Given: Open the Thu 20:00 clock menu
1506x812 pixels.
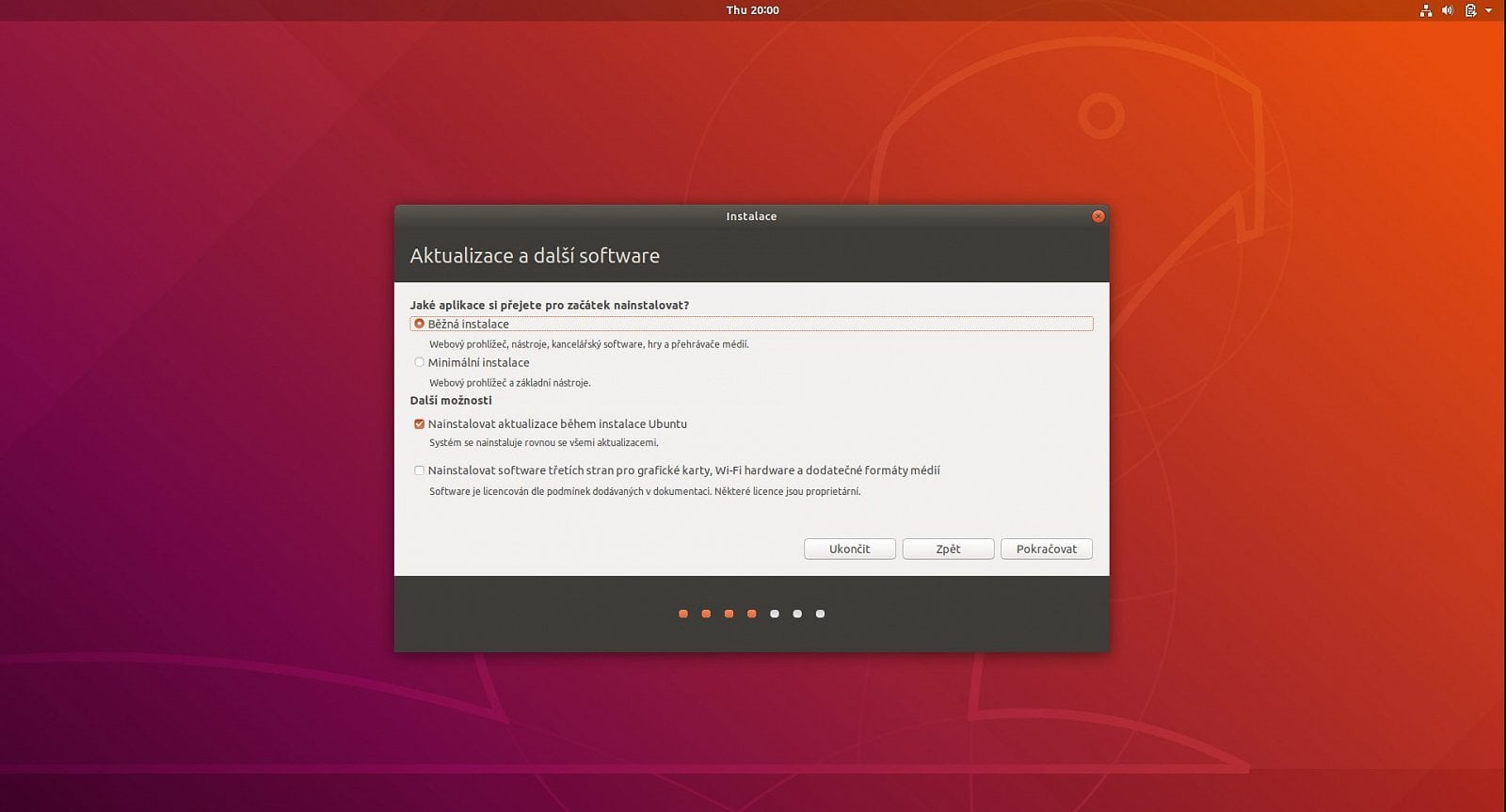Looking at the screenshot, I should pyautogui.click(x=752, y=10).
